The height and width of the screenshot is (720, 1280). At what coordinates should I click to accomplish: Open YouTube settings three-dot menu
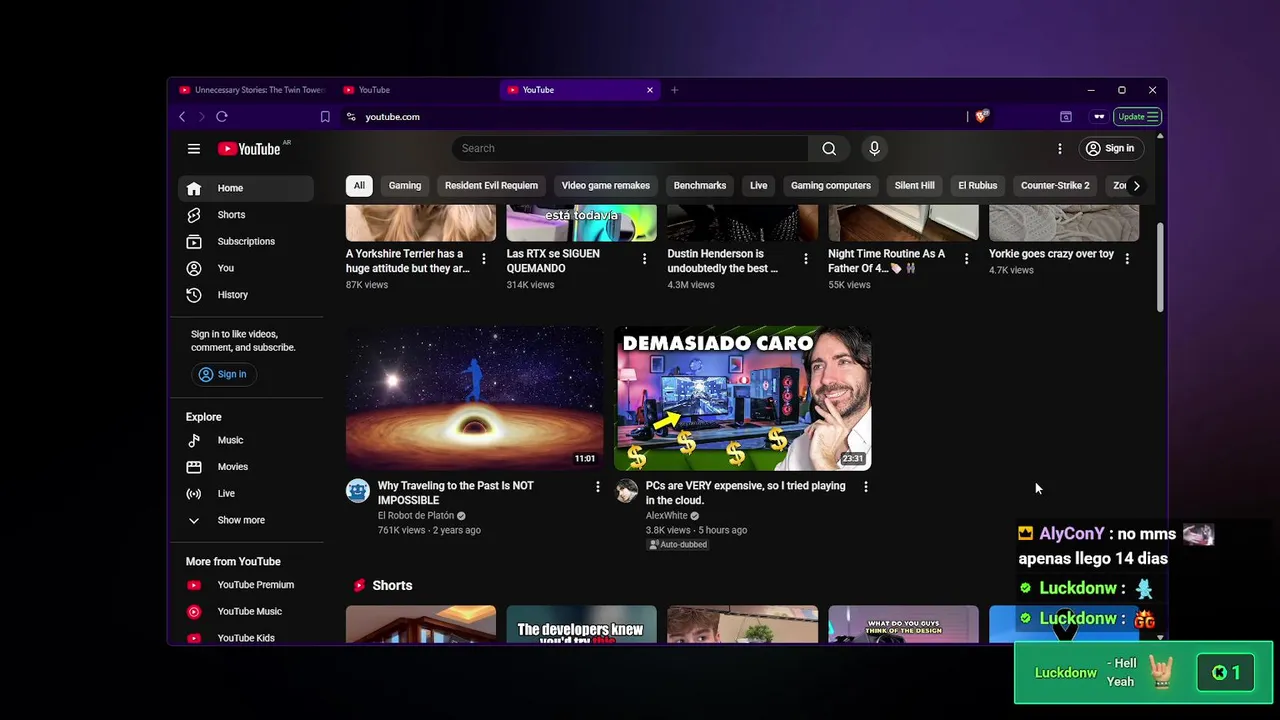pyautogui.click(x=1060, y=149)
